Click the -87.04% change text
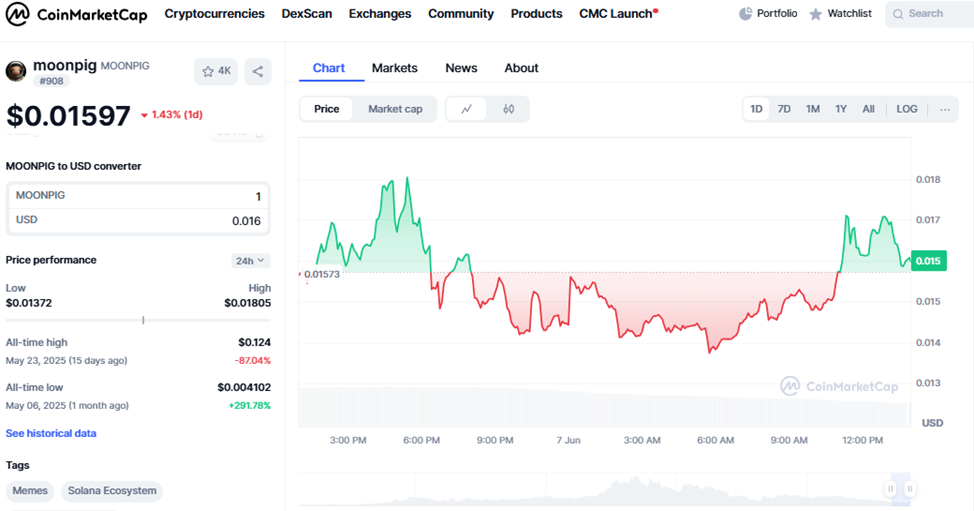974x511 pixels. tap(252, 361)
